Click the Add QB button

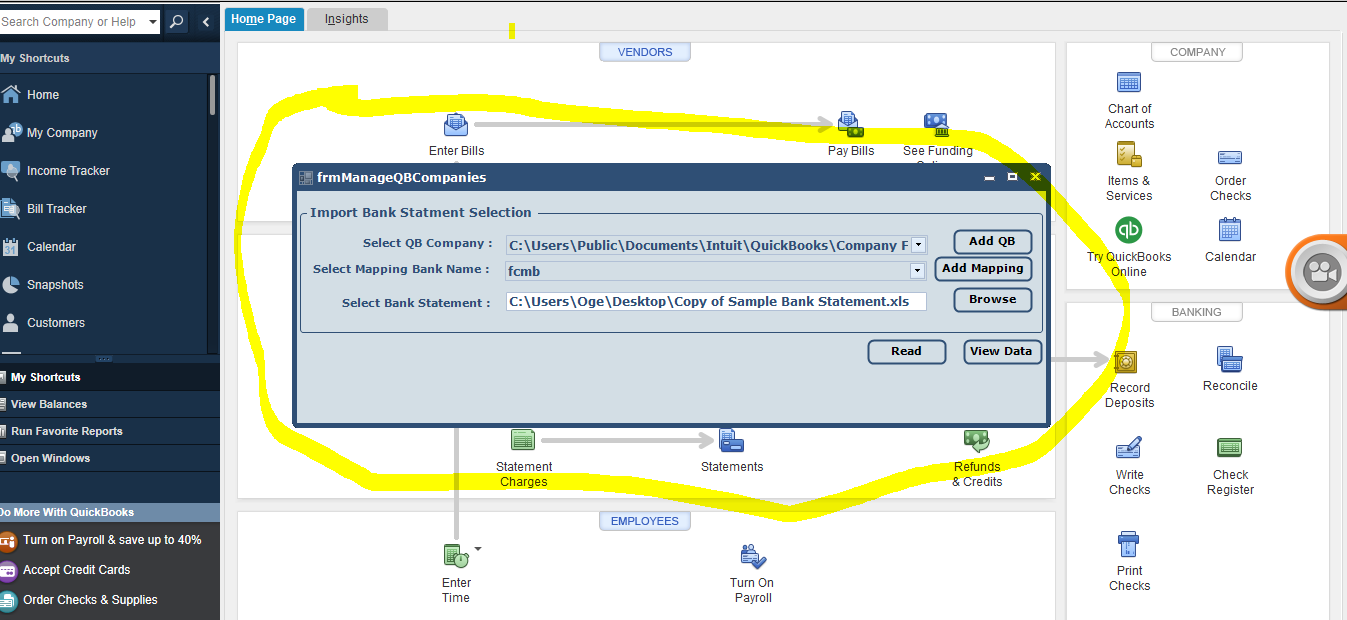992,241
